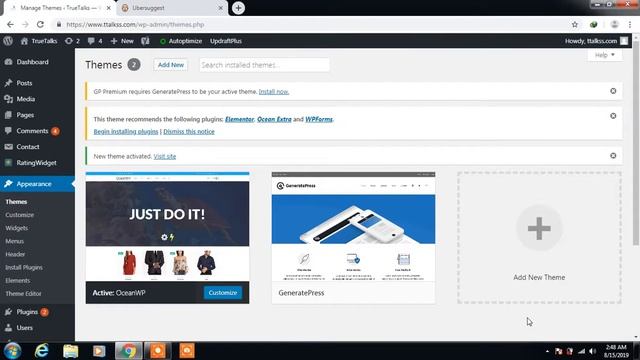Screen dimensions: 640x360
Task: Open Yoast SEO admin bar icon
Action: pyautogui.click(x=145, y=41)
